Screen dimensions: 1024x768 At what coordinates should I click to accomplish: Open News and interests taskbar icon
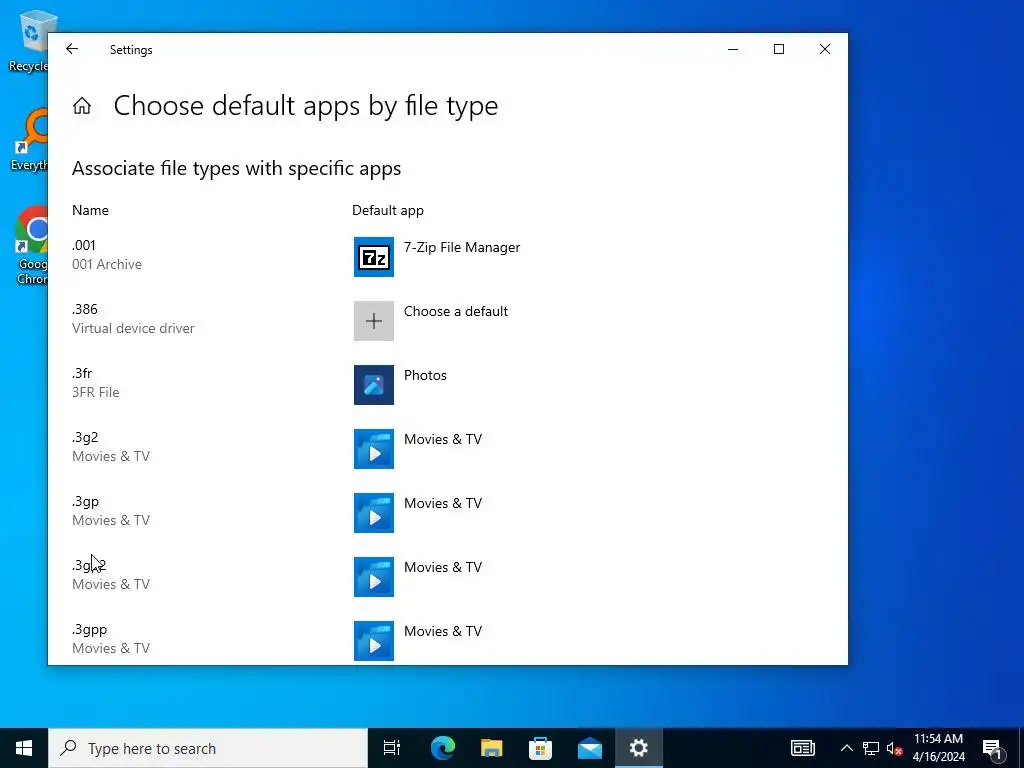click(803, 748)
